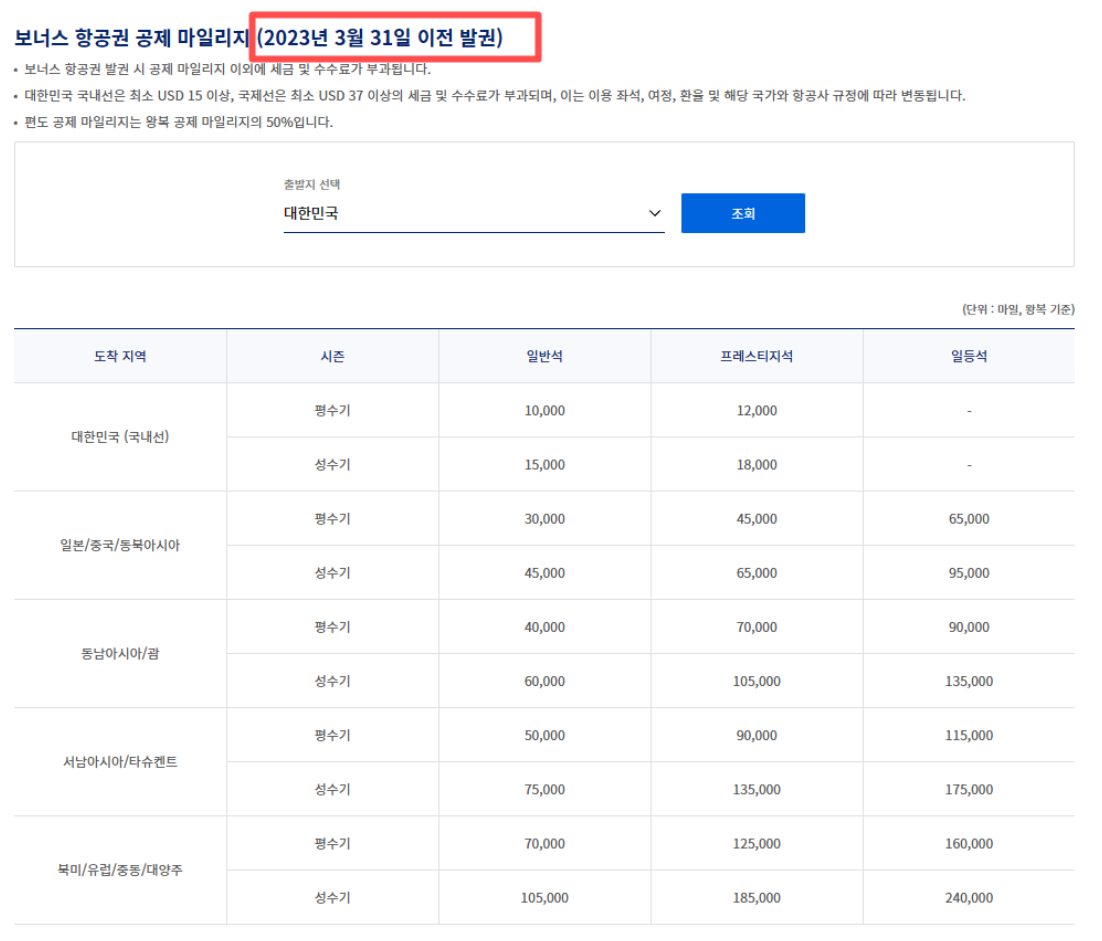Viewport: 1102px width, 941px height.
Task: Click the 평수기 season cell for 국내선
Action: click(332, 410)
